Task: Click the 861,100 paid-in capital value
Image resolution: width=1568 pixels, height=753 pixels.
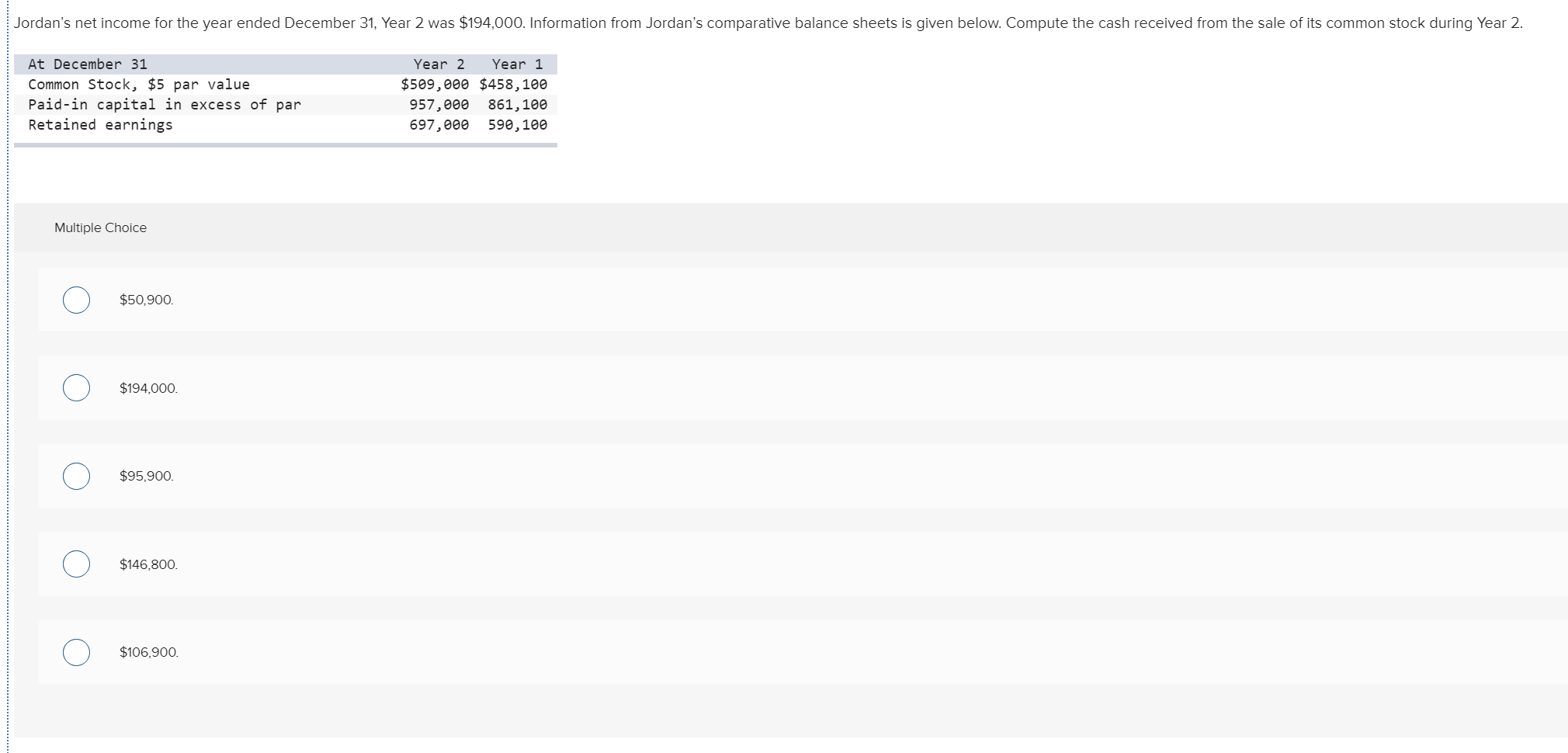Action: click(518, 105)
